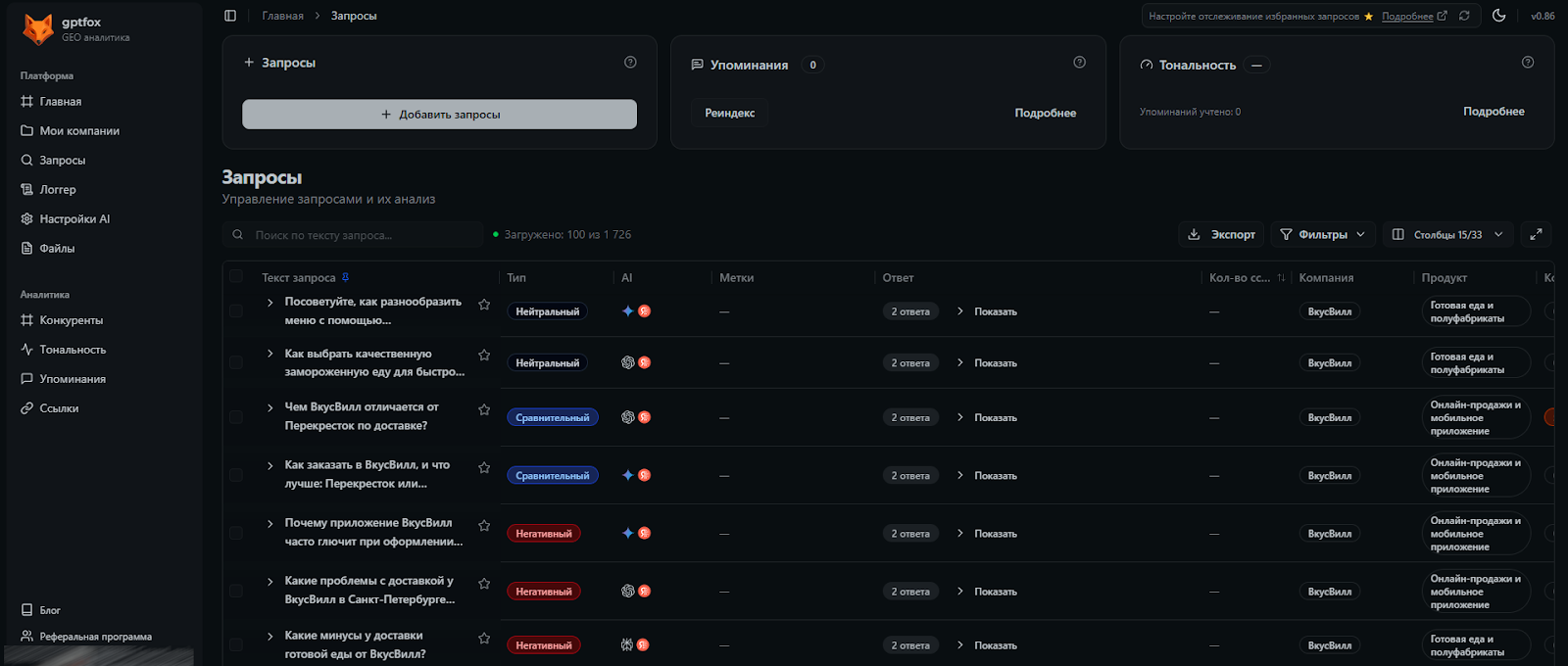Toggle the sidebar panel icon

click(x=230, y=16)
